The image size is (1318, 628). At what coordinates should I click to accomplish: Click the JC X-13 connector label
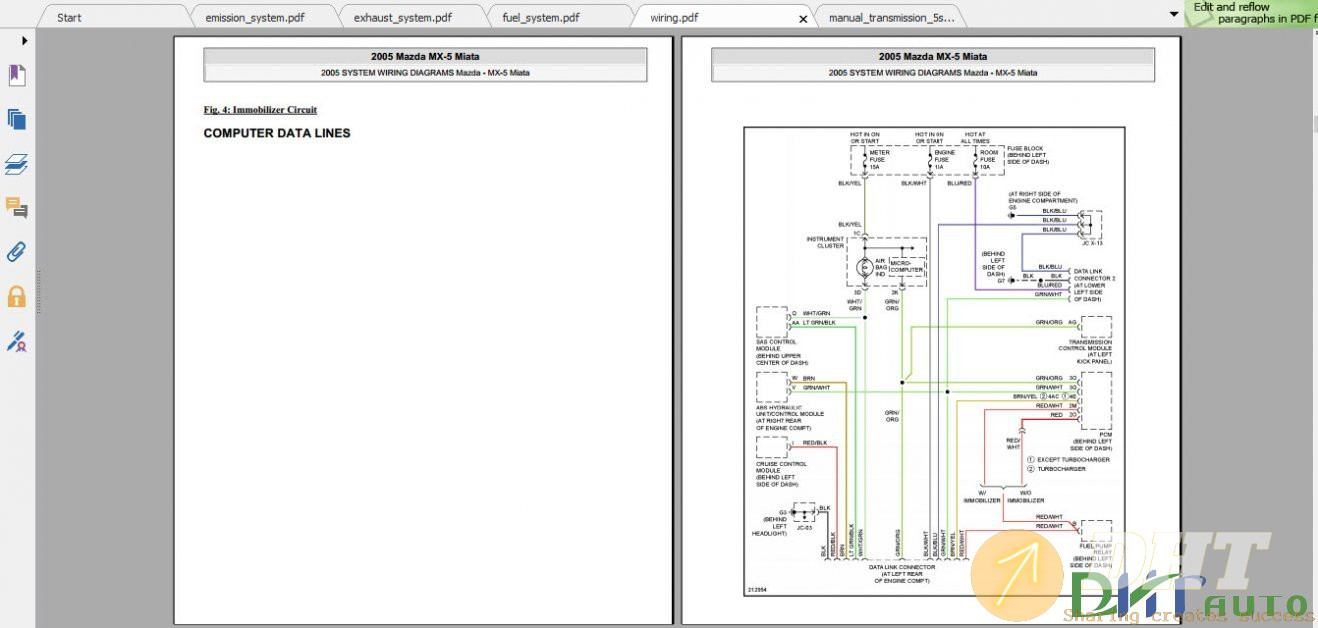pos(1092,243)
